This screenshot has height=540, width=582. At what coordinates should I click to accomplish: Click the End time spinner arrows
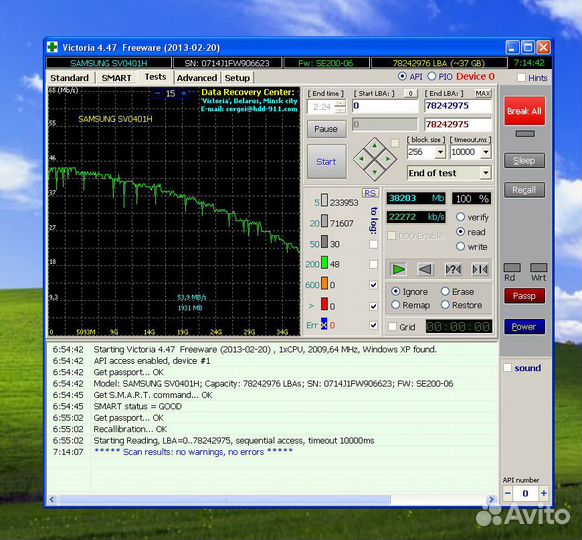click(340, 107)
